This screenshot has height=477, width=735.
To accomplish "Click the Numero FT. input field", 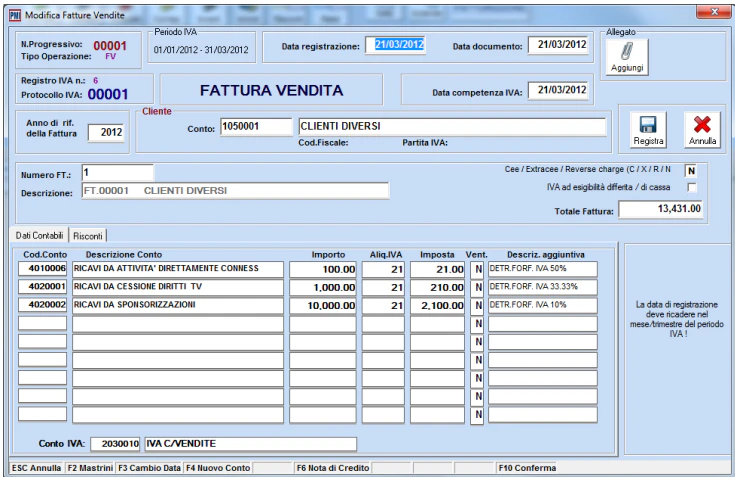I will tap(118, 172).
